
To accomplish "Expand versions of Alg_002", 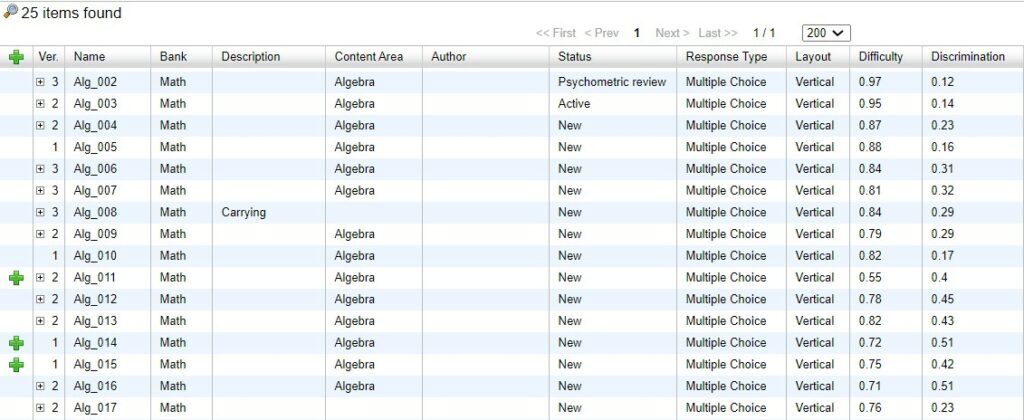I will pos(40,82).
